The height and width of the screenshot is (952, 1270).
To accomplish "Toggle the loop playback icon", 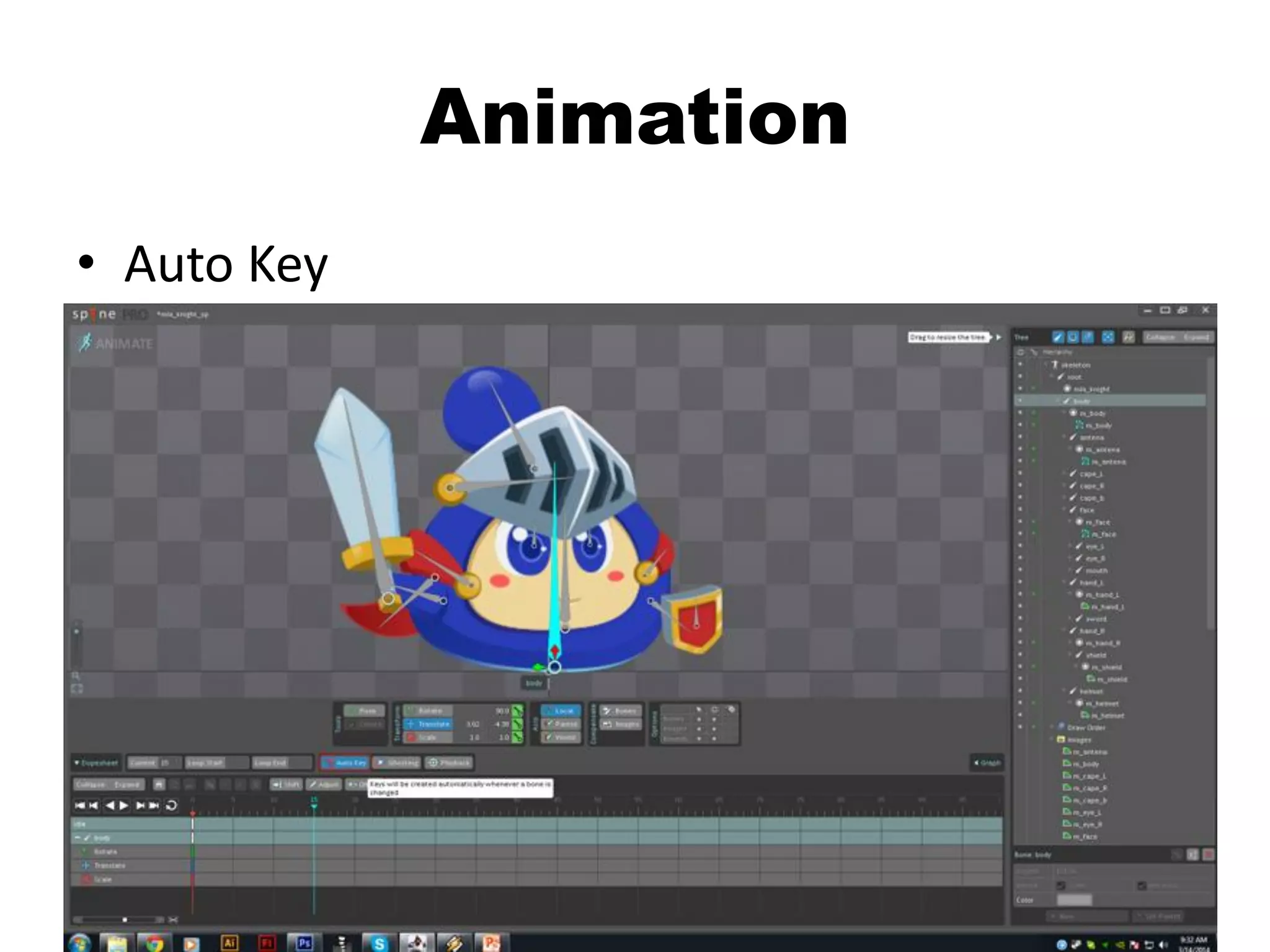I will coord(172,805).
